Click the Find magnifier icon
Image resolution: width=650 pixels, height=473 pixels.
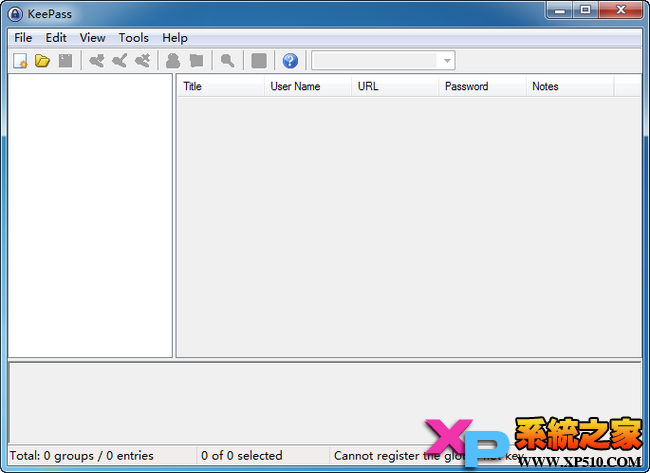(227, 61)
